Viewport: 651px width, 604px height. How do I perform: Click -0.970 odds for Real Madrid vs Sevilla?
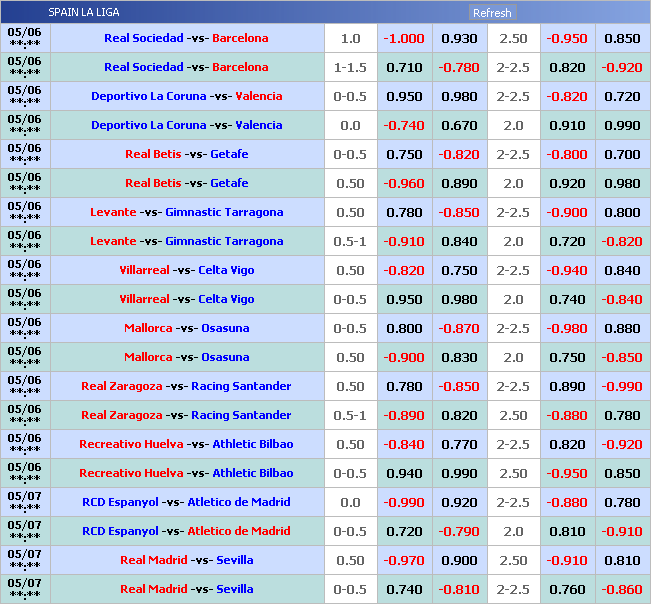pos(404,561)
